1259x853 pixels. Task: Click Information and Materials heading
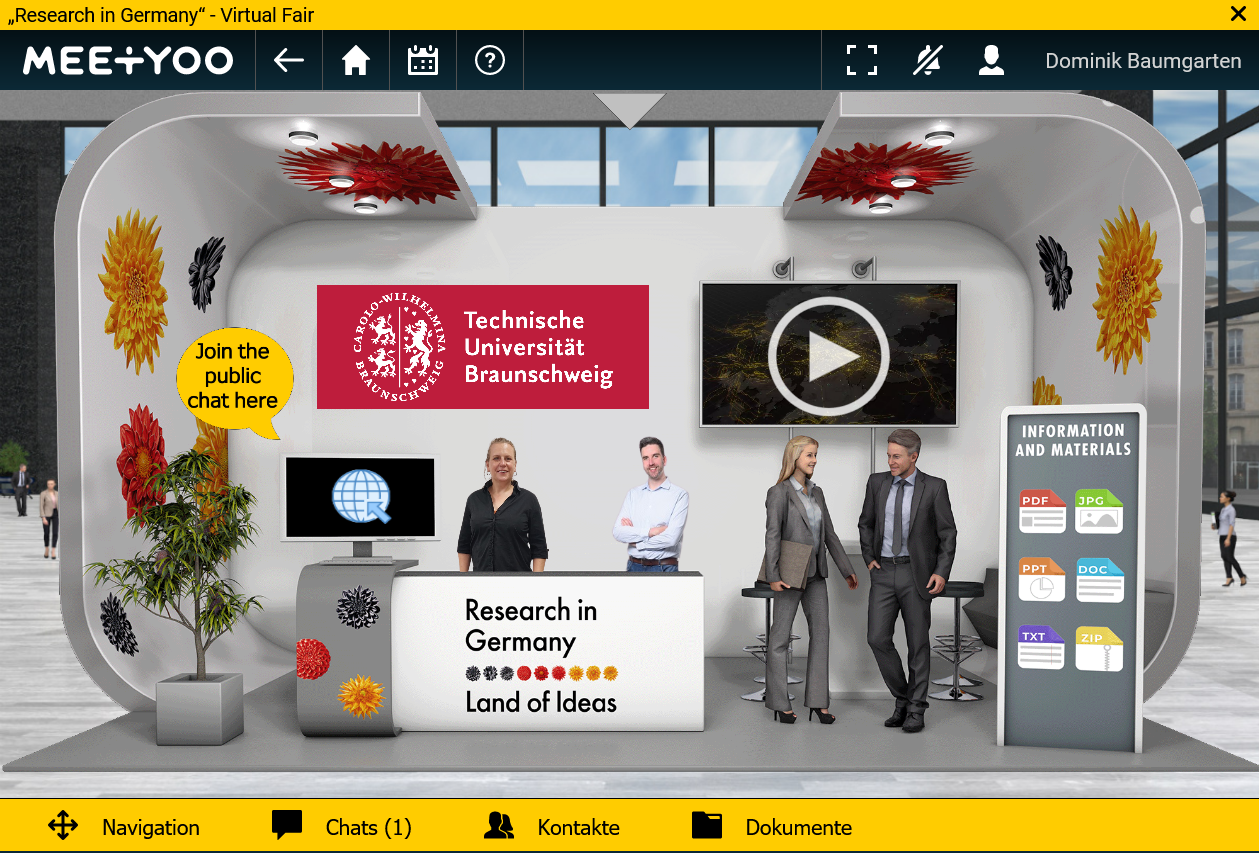(x=1073, y=440)
